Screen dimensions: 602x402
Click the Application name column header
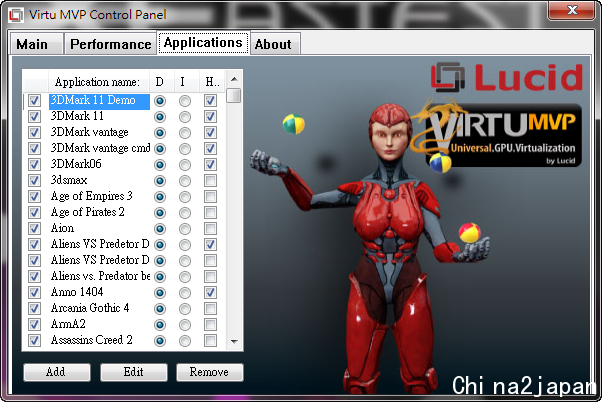click(98, 82)
